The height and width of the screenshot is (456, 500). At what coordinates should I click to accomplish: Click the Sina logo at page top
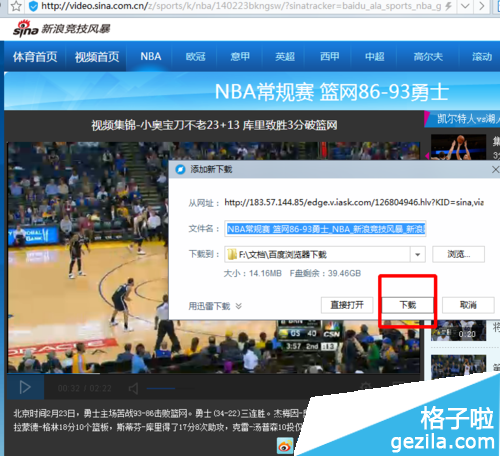[26, 29]
